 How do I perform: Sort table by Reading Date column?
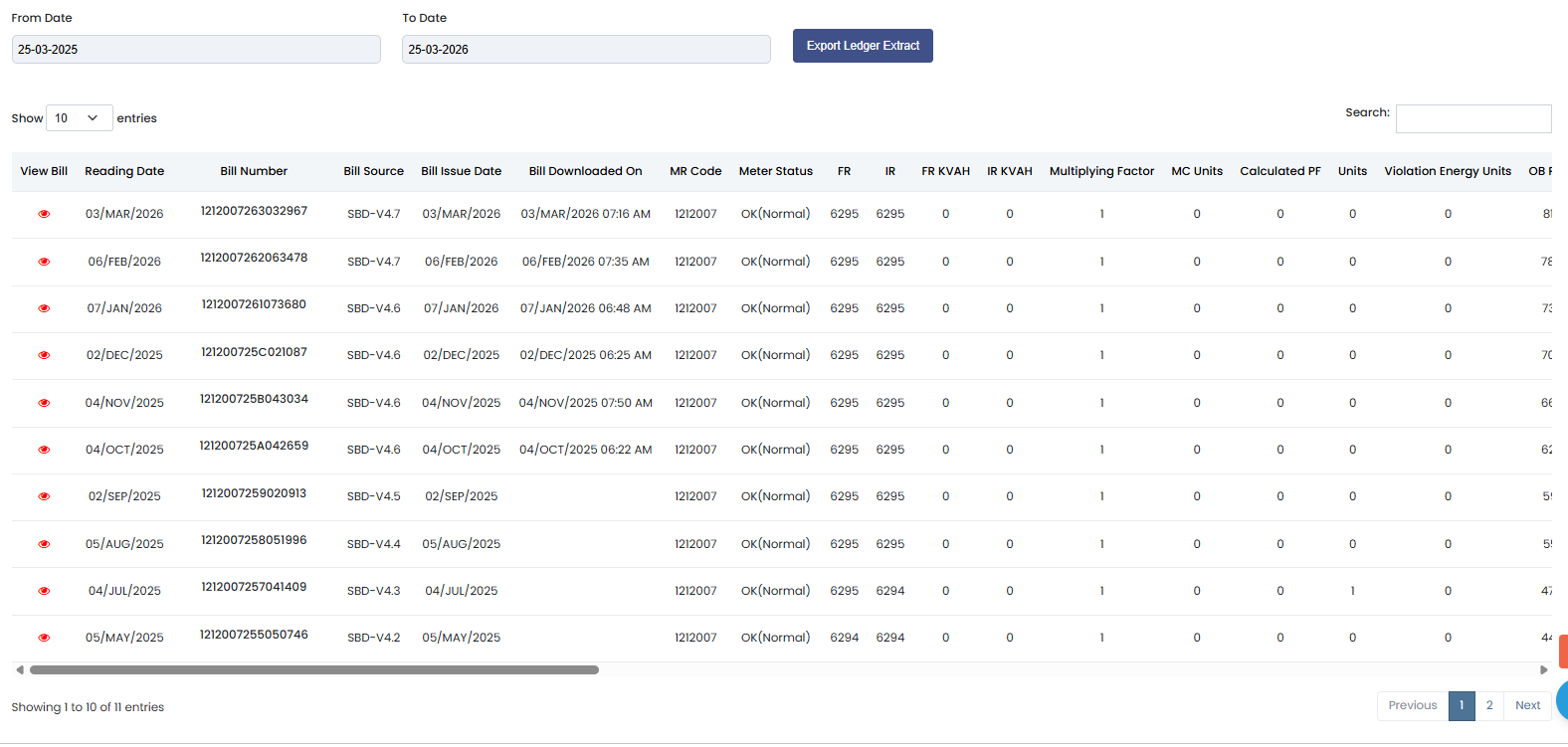pos(124,171)
